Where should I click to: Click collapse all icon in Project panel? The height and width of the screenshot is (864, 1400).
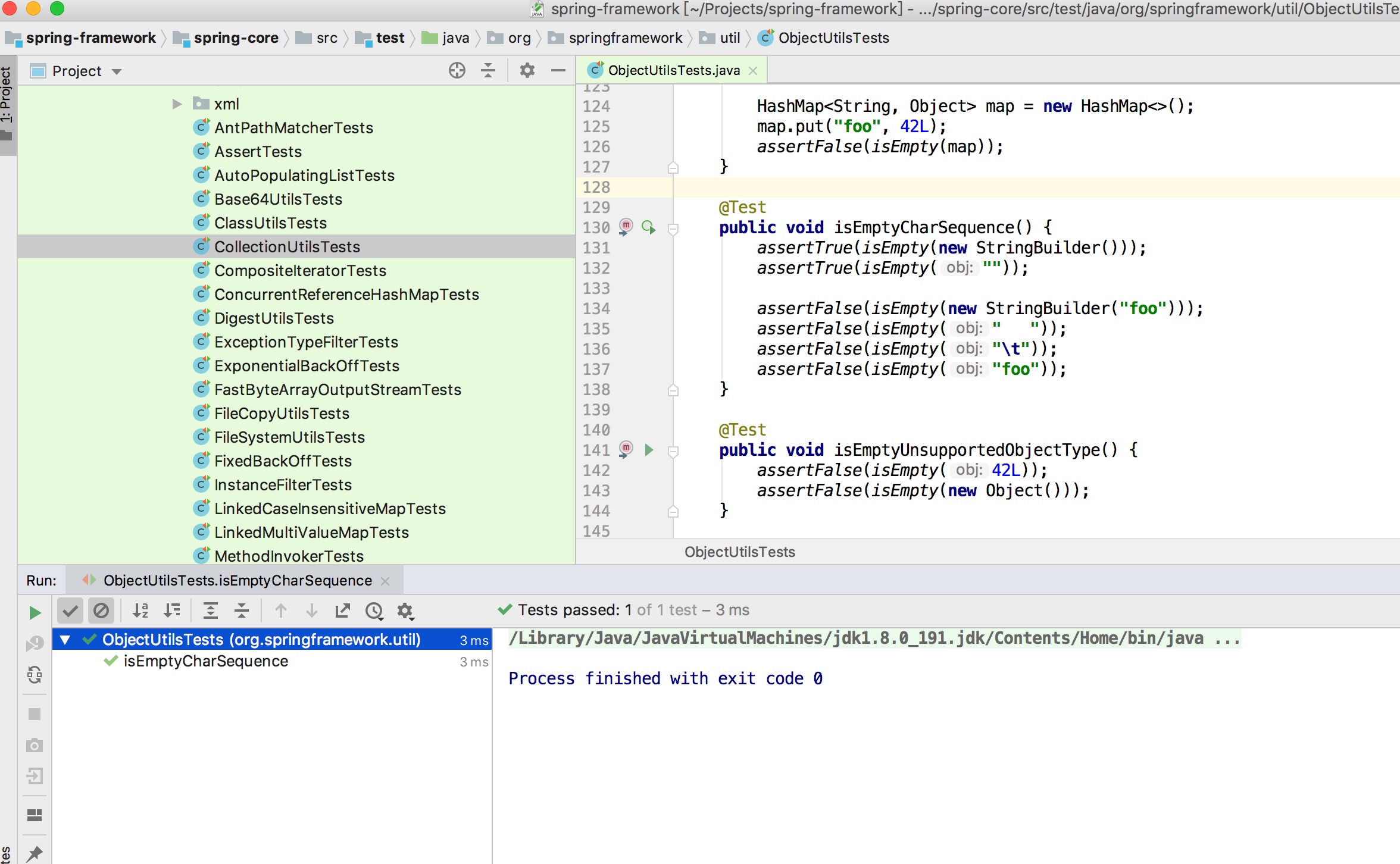488,71
